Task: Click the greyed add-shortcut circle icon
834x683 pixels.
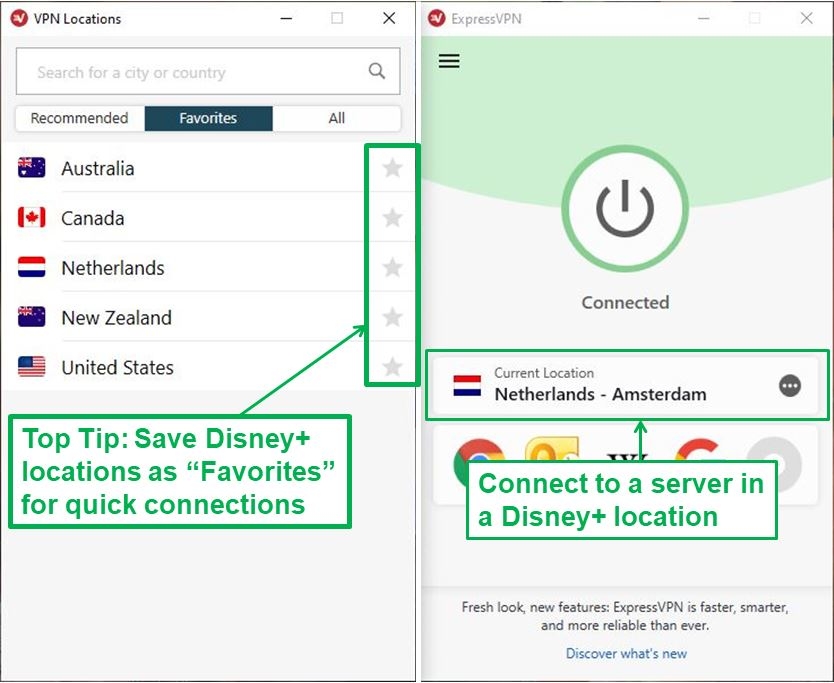Action: [775, 464]
